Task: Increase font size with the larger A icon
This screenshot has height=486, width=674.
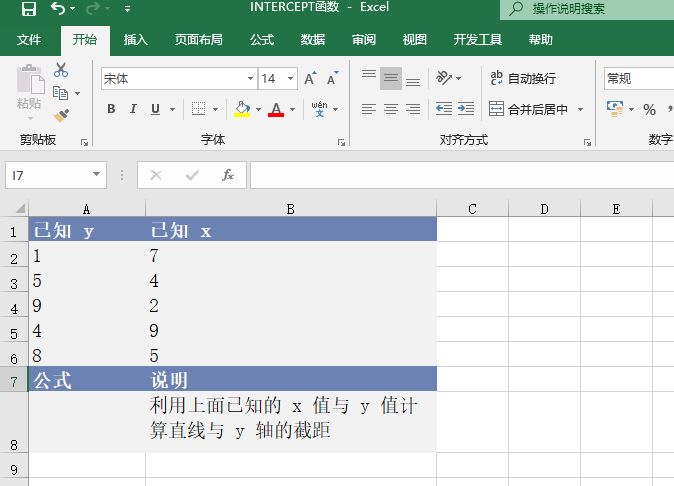Action: (310, 78)
